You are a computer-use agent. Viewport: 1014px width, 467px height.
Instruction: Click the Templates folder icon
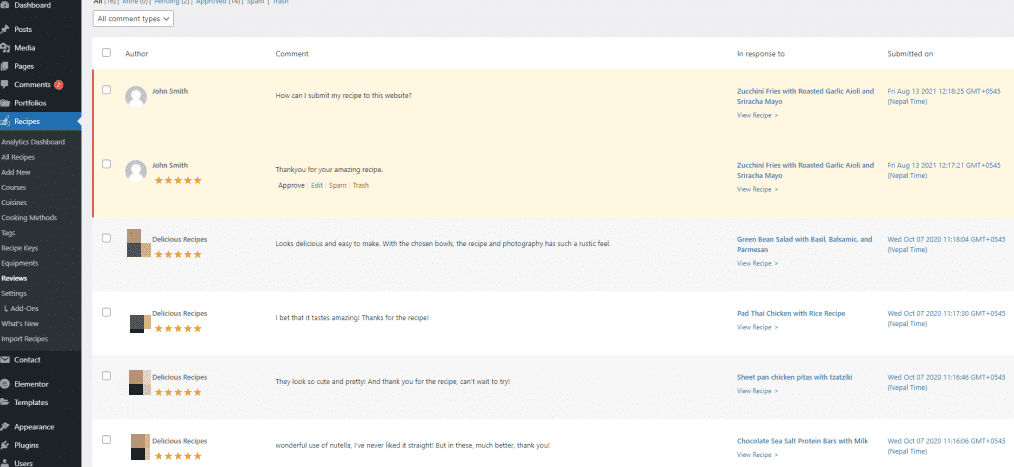(x=5, y=402)
